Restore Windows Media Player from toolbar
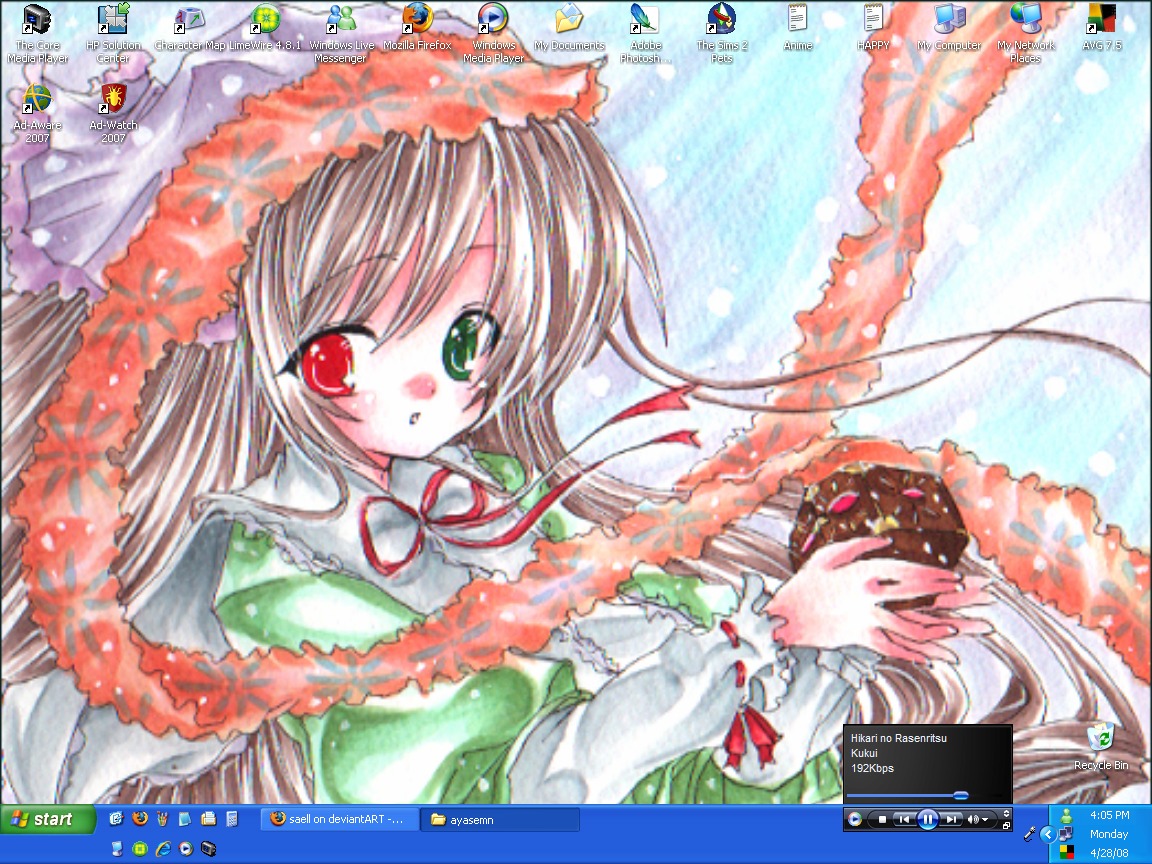The width and height of the screenshot is (1152, 864). pyautogui.click(x=1007, y=826)
